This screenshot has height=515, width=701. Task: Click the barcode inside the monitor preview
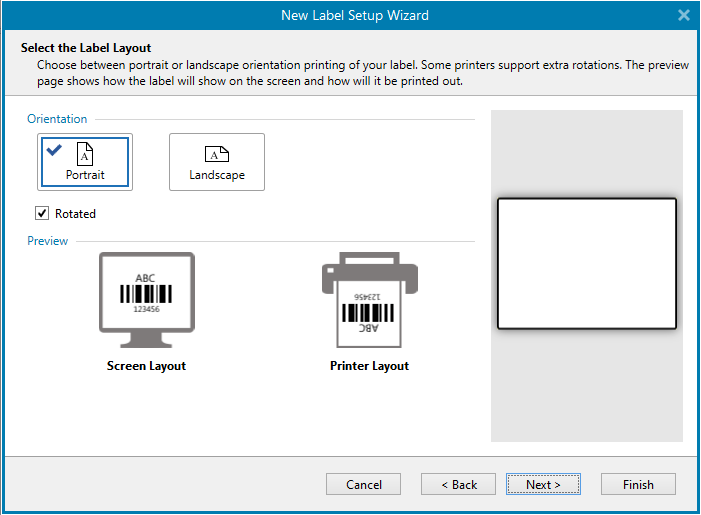point(146,293)
